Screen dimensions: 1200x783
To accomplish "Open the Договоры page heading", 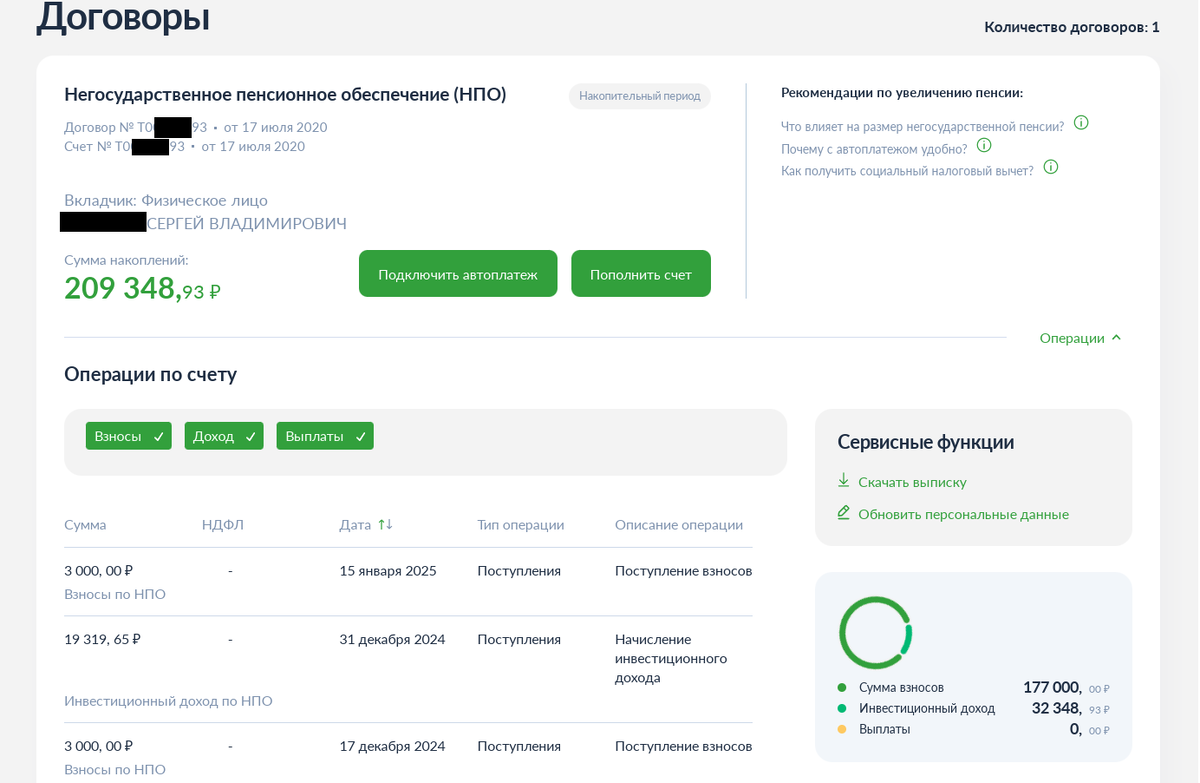I will 122,18.
